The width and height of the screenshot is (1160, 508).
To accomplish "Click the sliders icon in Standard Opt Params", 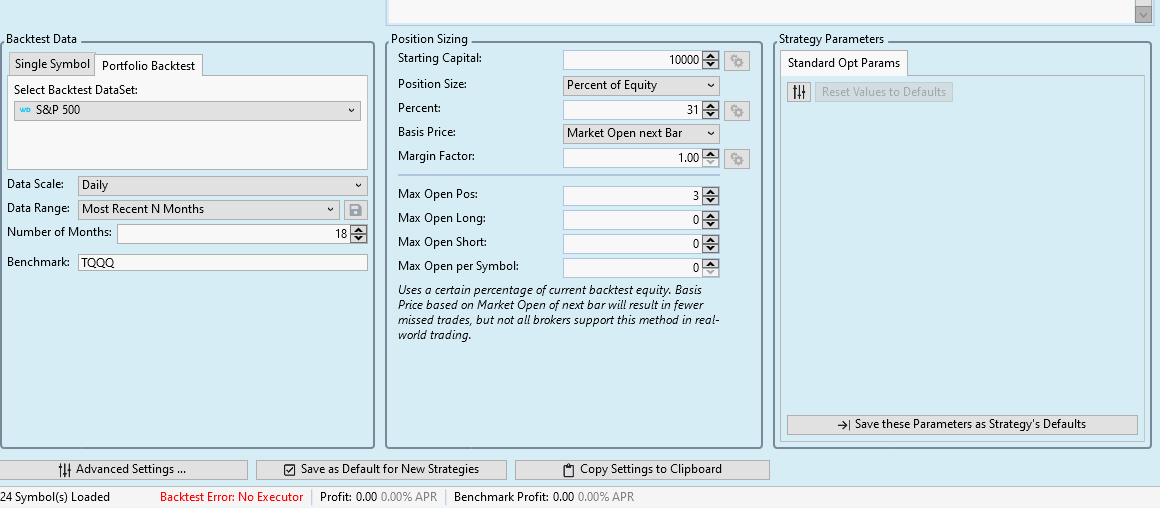I will point(799,92).
